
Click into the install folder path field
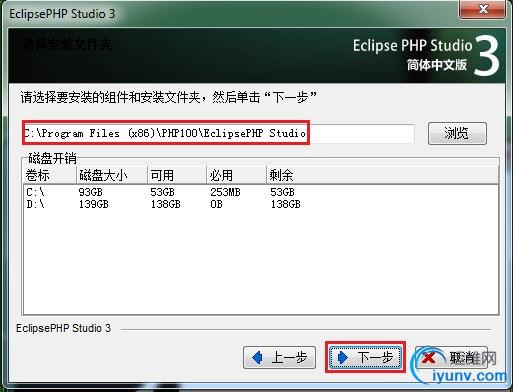[x=218, y=133]
